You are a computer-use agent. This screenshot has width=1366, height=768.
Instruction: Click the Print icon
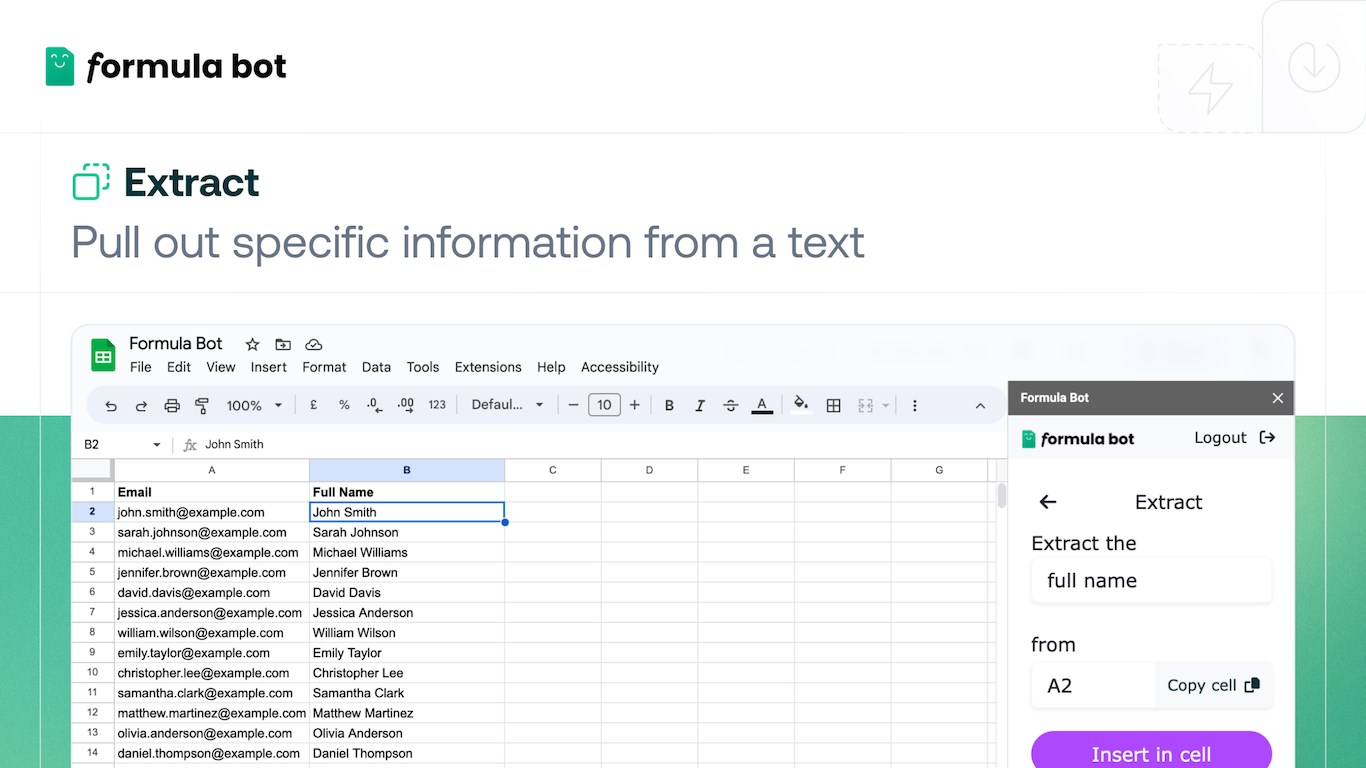(172, 406)
